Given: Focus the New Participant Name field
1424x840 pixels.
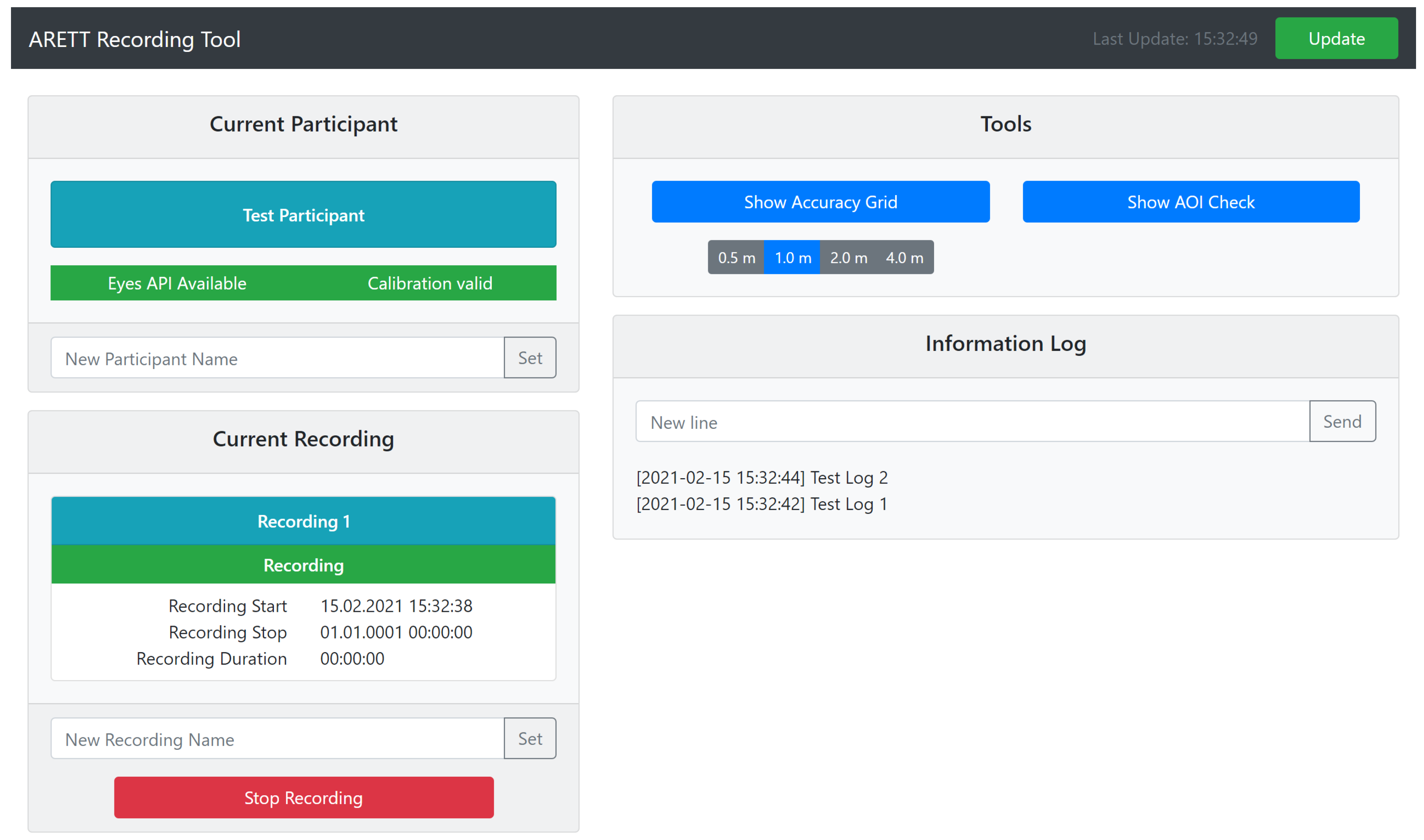Looking at the screenshot, I should (277, 358).
